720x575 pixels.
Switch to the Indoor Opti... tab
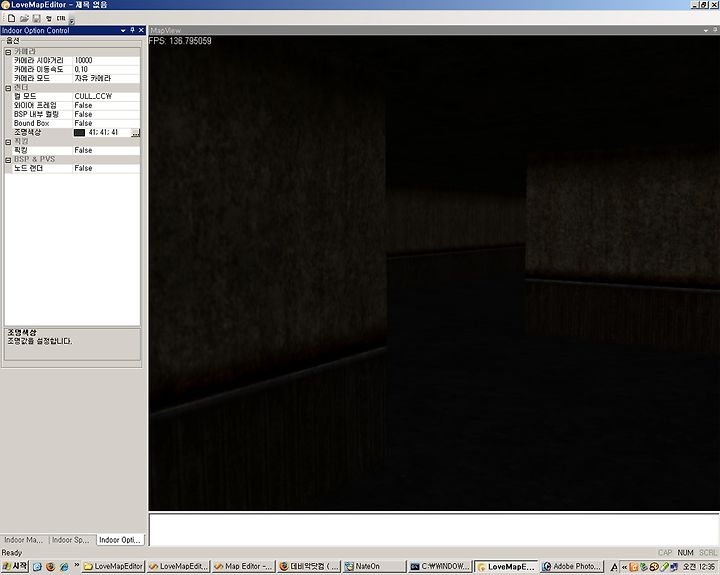120,540
